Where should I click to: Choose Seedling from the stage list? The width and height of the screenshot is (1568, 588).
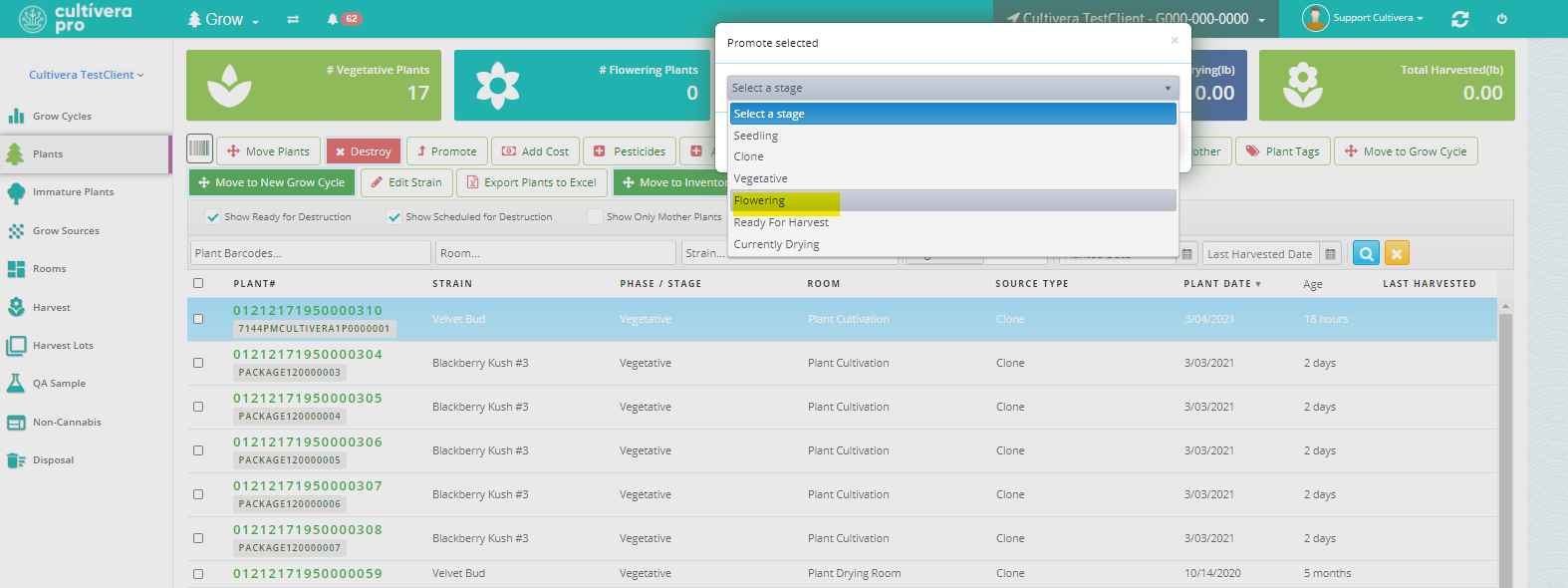point(952,136)
